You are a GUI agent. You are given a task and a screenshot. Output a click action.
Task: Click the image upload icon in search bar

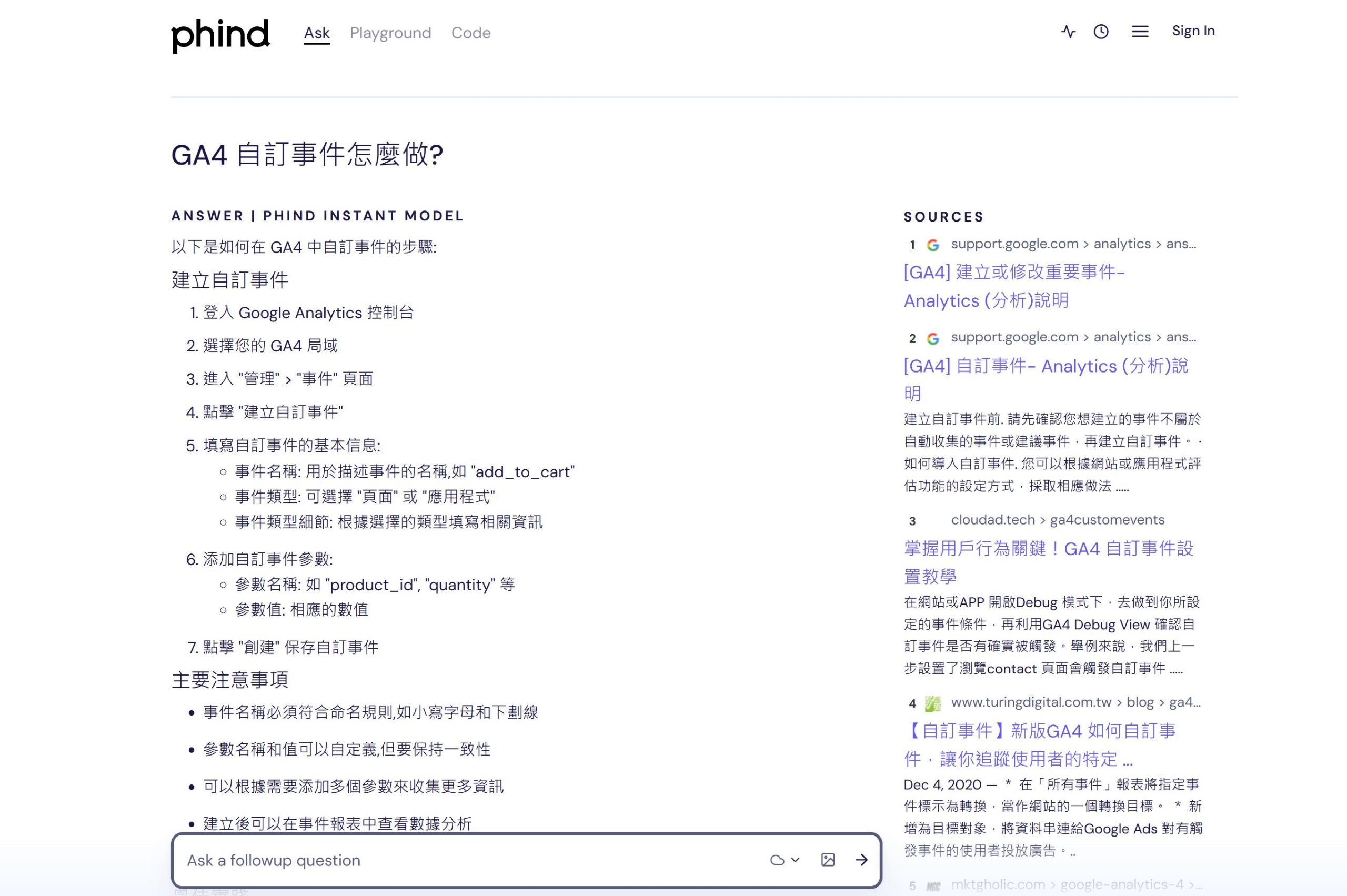point(828,859)
